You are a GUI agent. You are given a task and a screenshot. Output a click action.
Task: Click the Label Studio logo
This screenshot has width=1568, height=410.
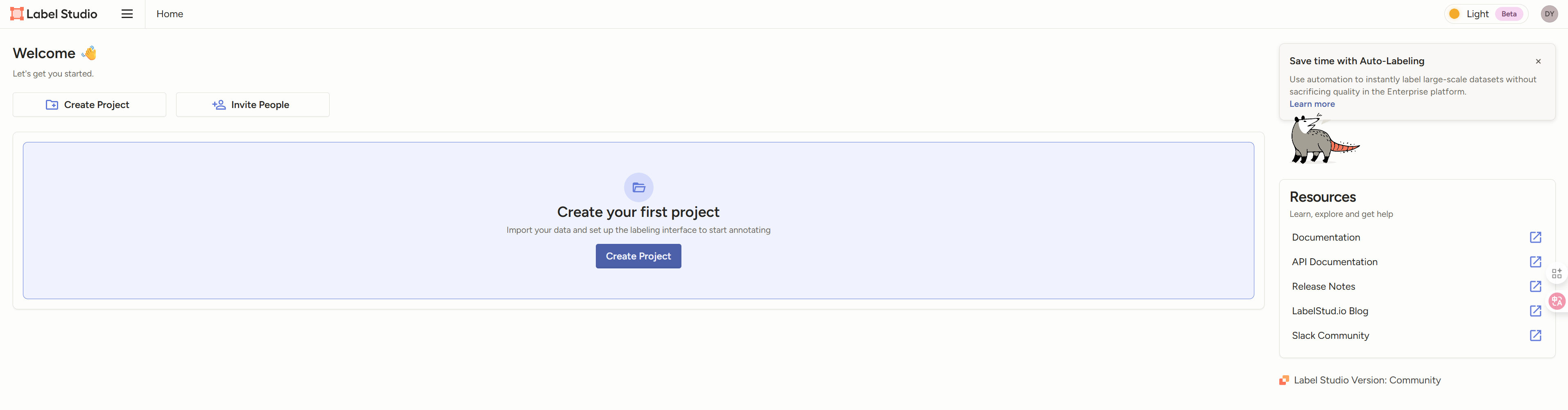pos(54,14)
